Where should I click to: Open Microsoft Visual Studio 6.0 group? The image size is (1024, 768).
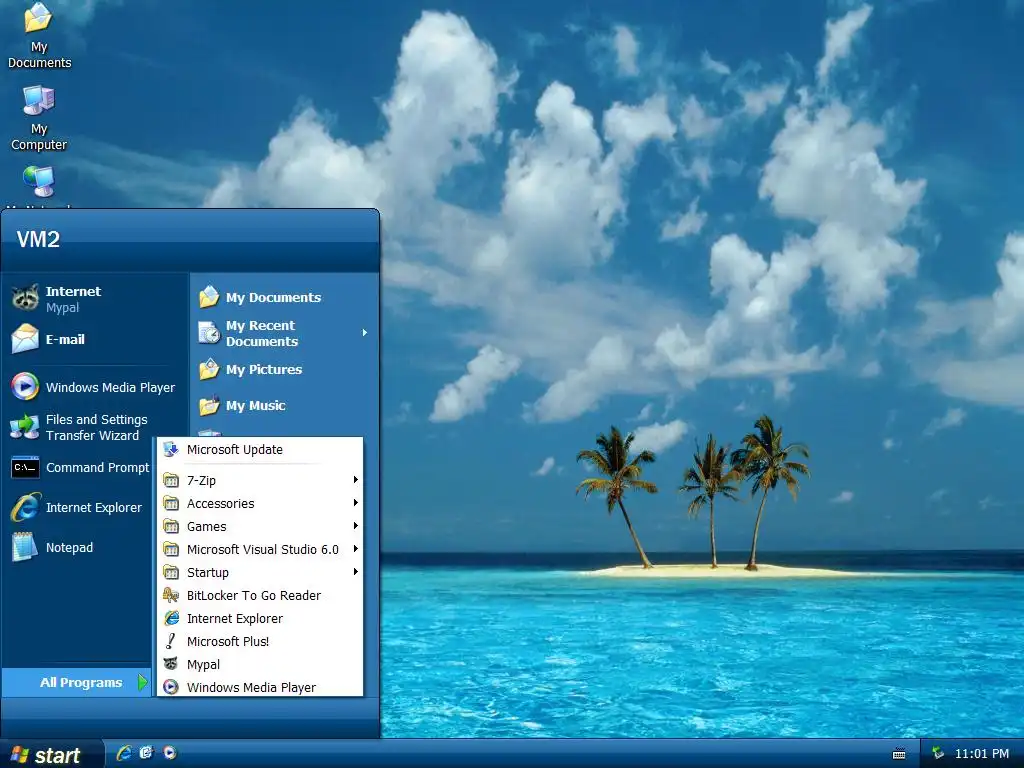tap(260, 549)
